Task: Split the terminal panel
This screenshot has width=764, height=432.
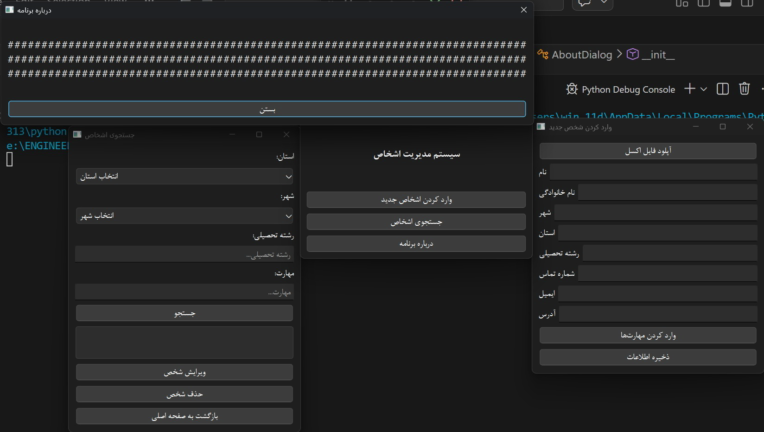Action: coord(723,89)
